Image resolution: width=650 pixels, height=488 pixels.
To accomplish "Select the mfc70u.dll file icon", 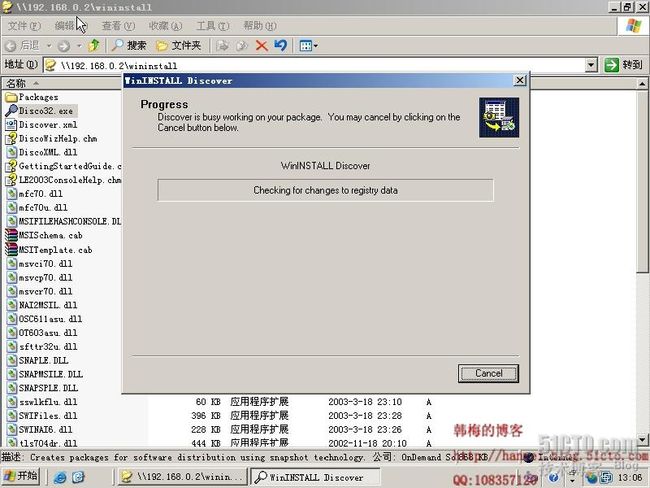I will coord(12,208).
